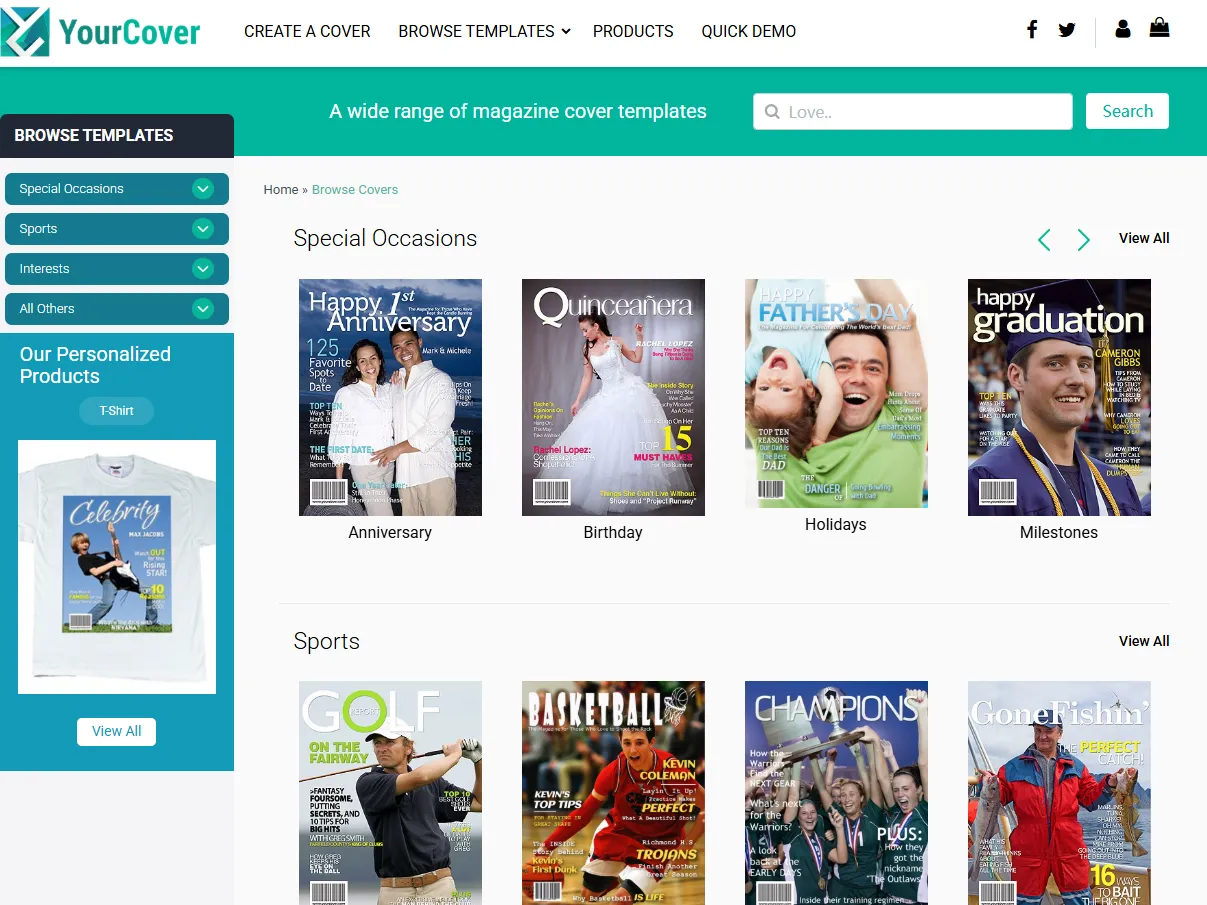Viewport: 1207px width, 905px height.
Task: Advance Special Occasions carousel with right arrow
Action: click(x=1083, y=240)
